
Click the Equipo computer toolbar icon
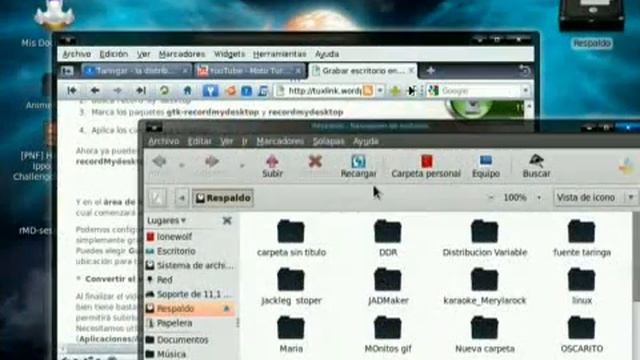pyautogui.click(x=486, y=166)
